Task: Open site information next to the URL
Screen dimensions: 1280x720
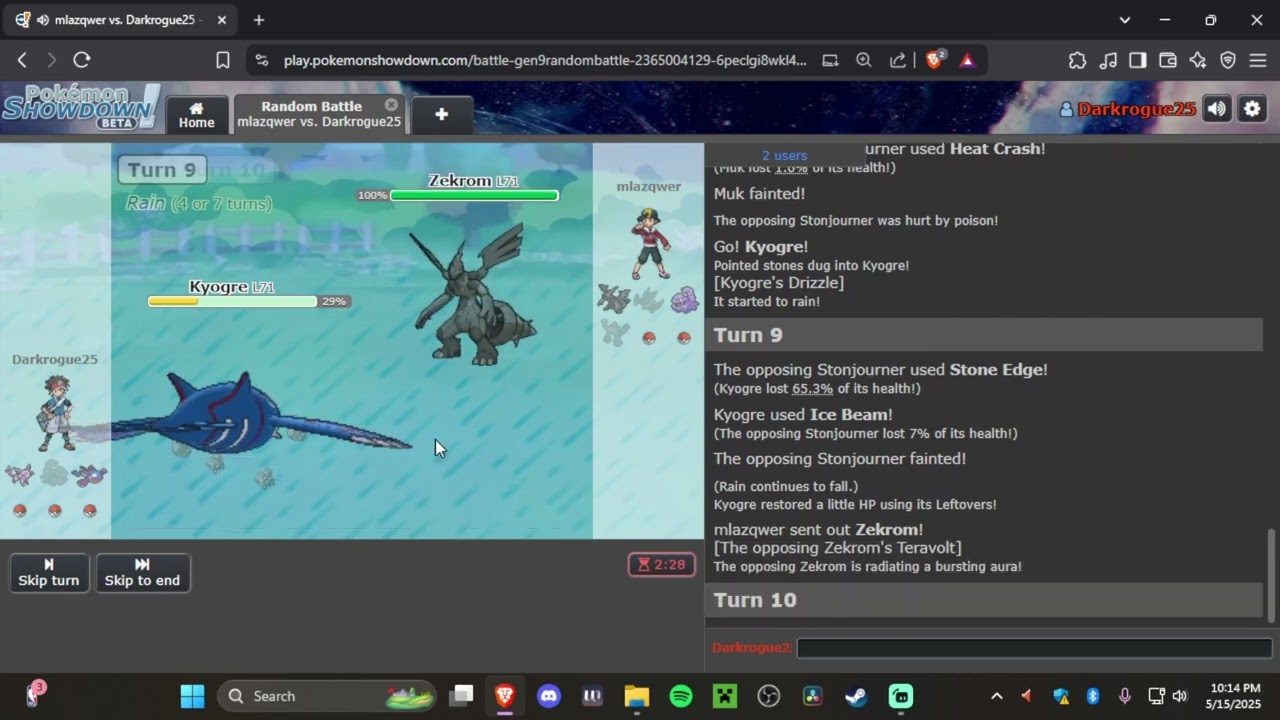Action: (x=262, y=60)
